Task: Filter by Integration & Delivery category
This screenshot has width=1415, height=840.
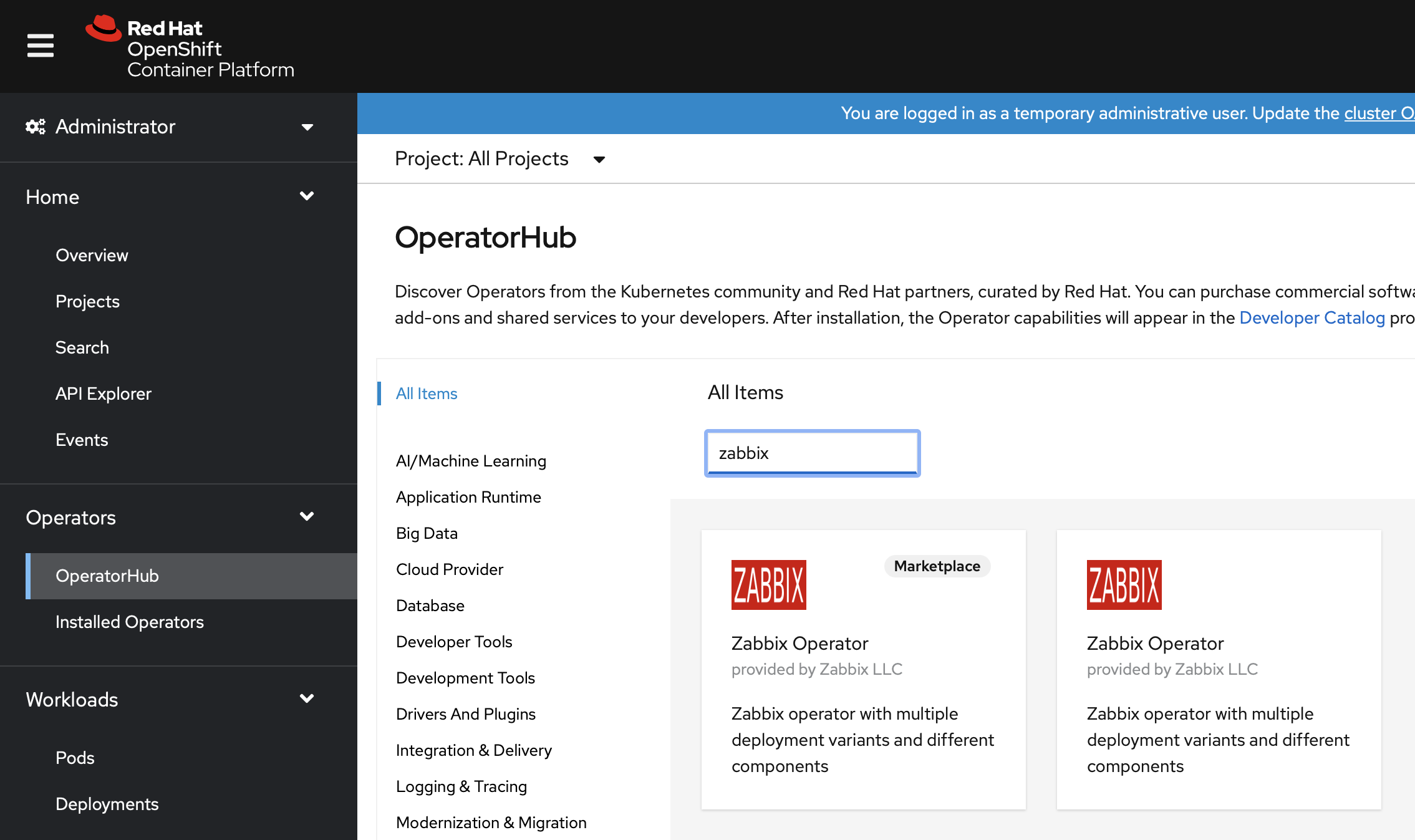Action: coord(474,750)
